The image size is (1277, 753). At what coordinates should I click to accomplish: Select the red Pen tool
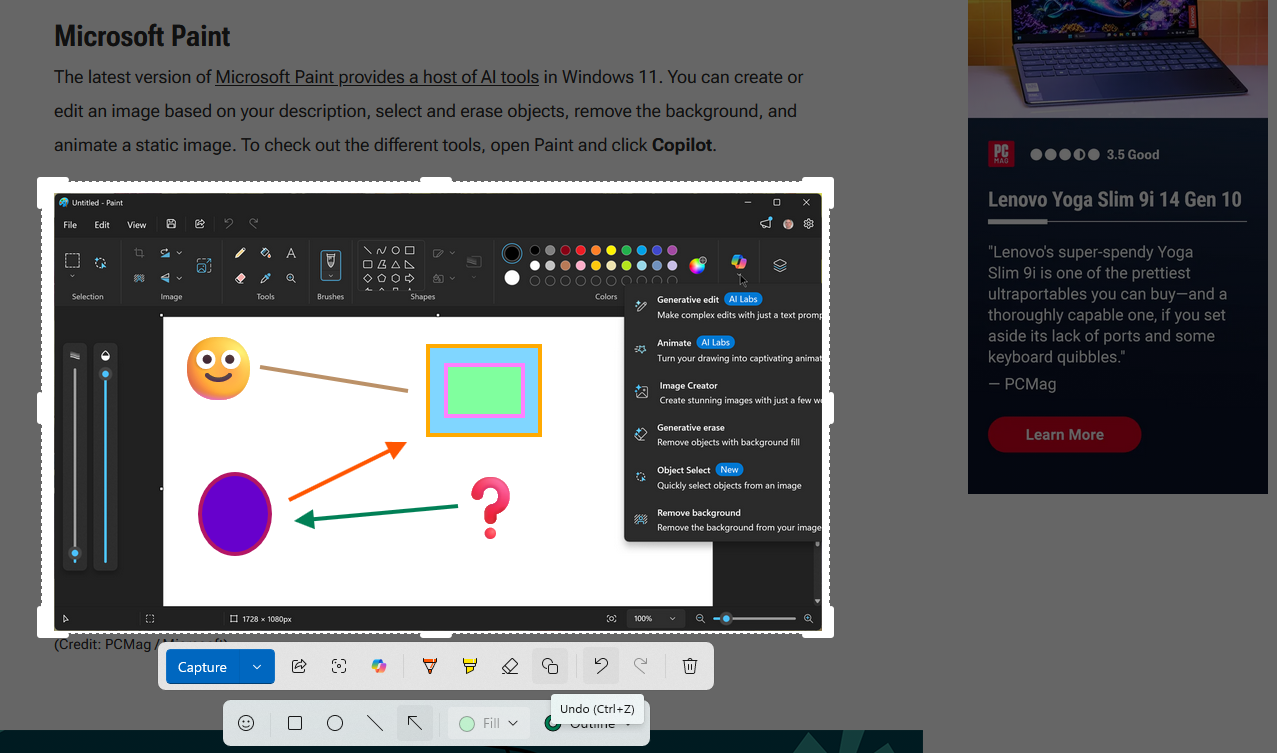point(430,666)
